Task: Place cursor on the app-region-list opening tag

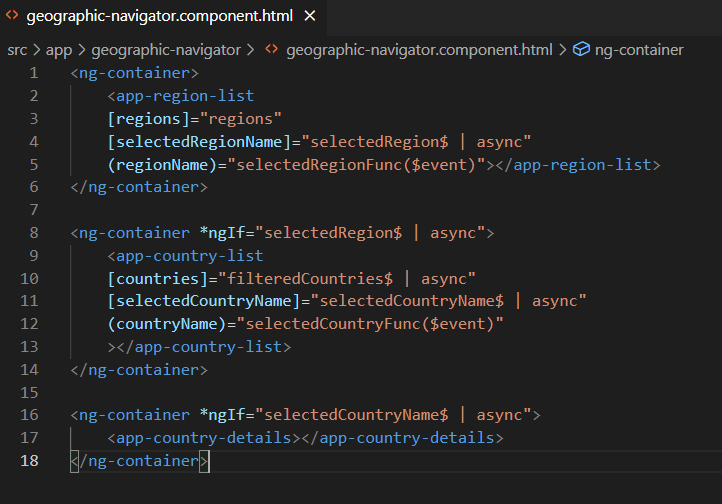Action: (x=185, y=96)
